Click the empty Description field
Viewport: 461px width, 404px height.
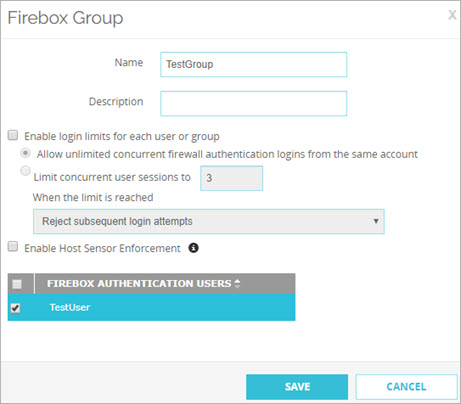(x=254, y=104)
